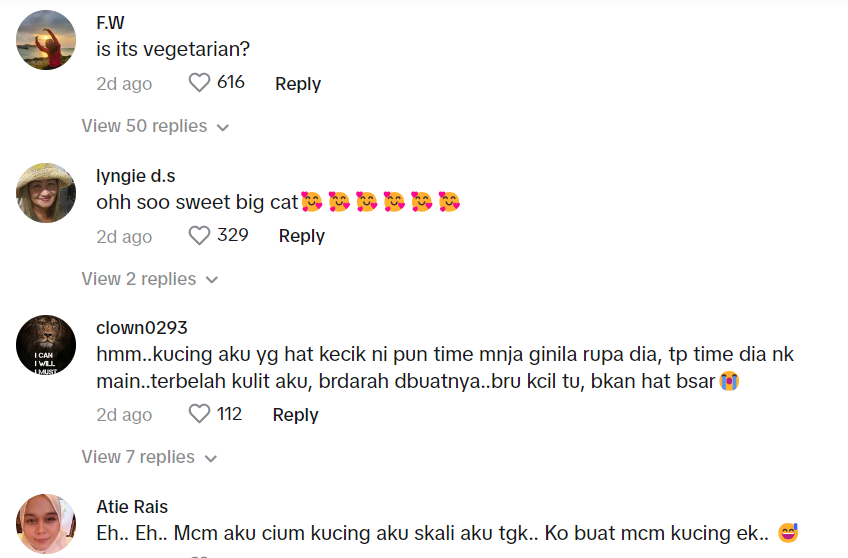848x558 pixels.
Task: Reply to lyngie d.s's comment
Action: click(302, 236)
